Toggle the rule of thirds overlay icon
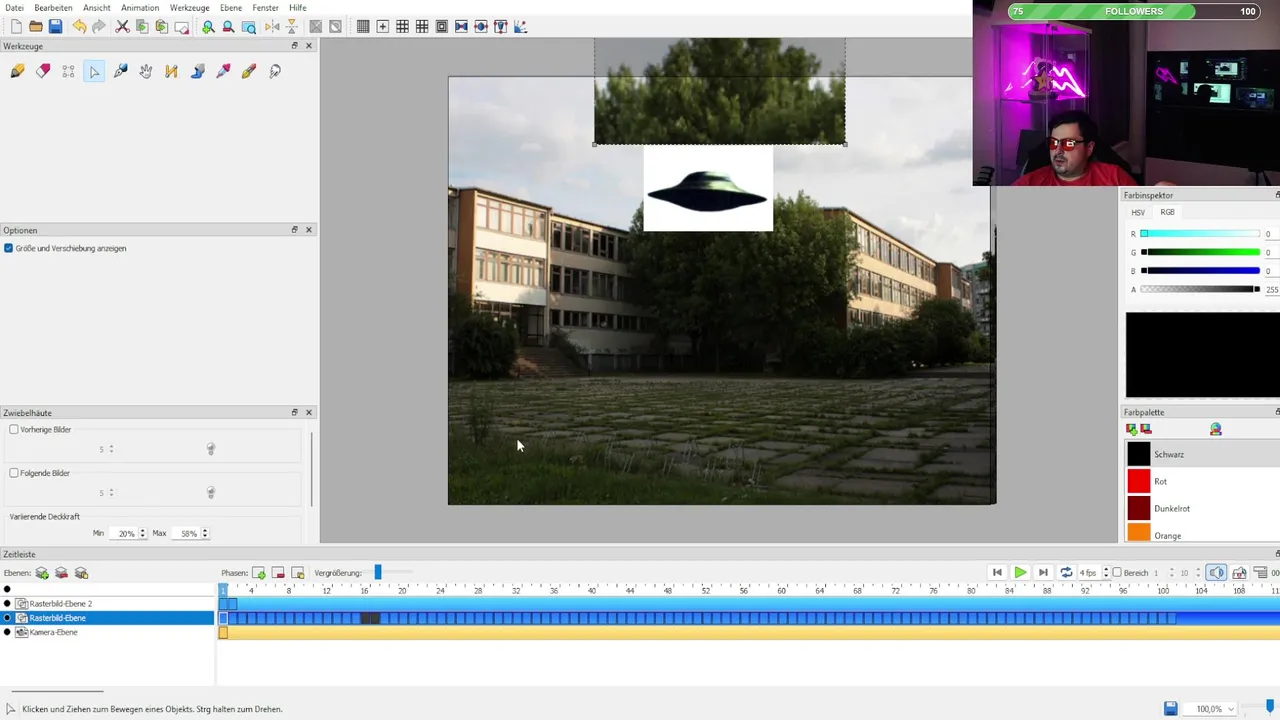The width and height of the screenshot is (1280, 720). point(402,27)
